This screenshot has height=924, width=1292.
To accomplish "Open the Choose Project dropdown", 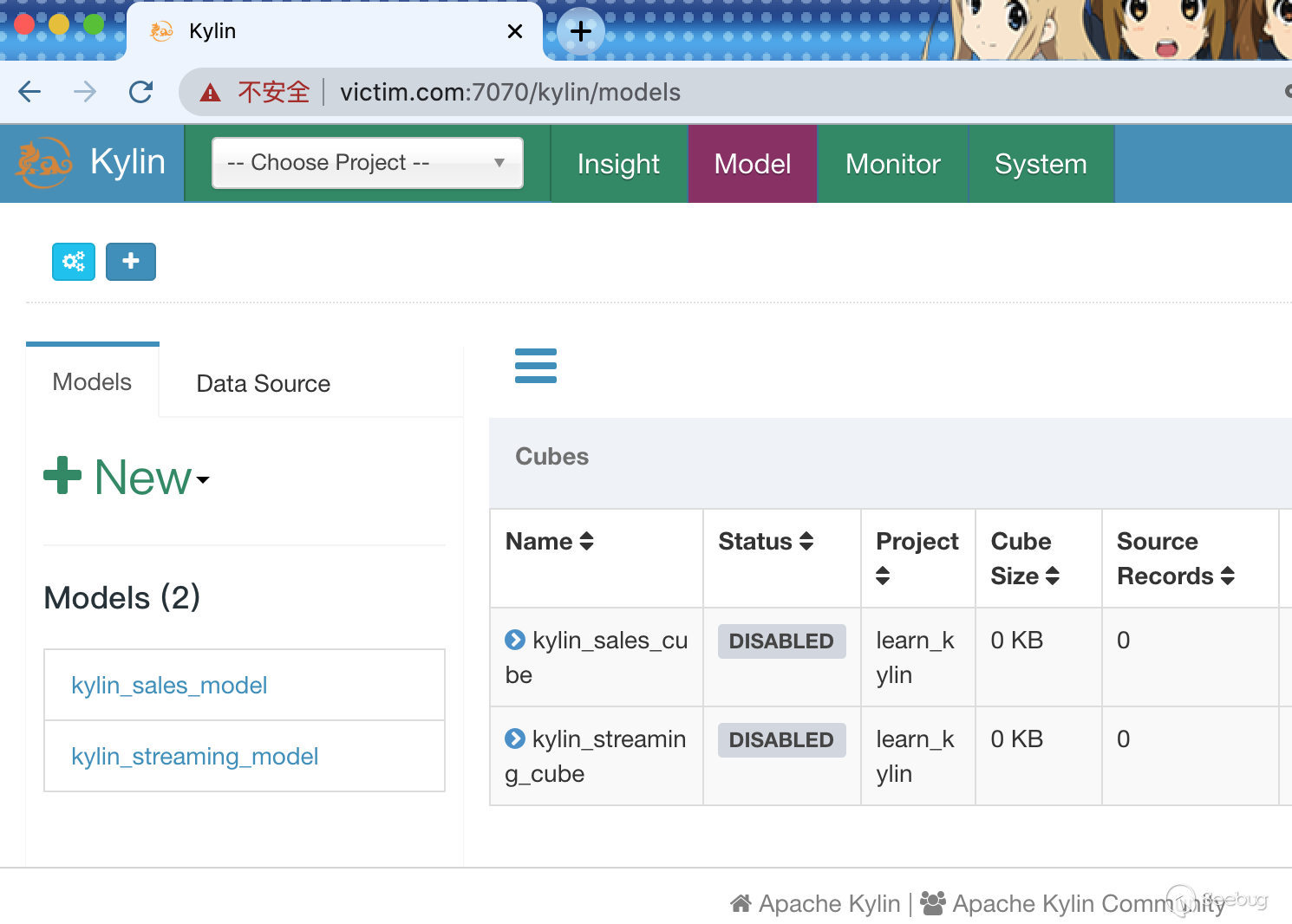I will tap(367, 163).
